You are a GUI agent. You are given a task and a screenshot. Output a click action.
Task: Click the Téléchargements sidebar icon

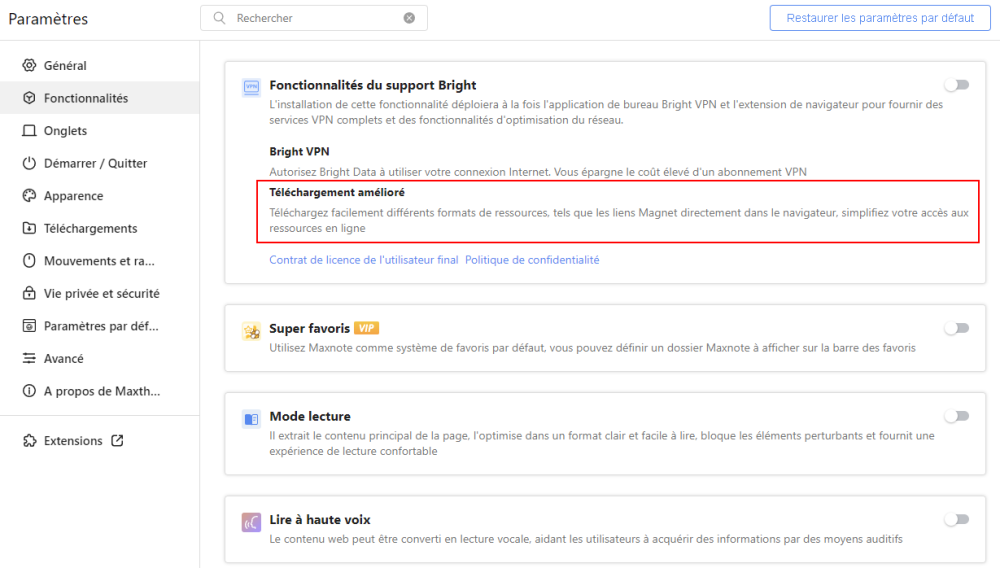click(29, 229)
